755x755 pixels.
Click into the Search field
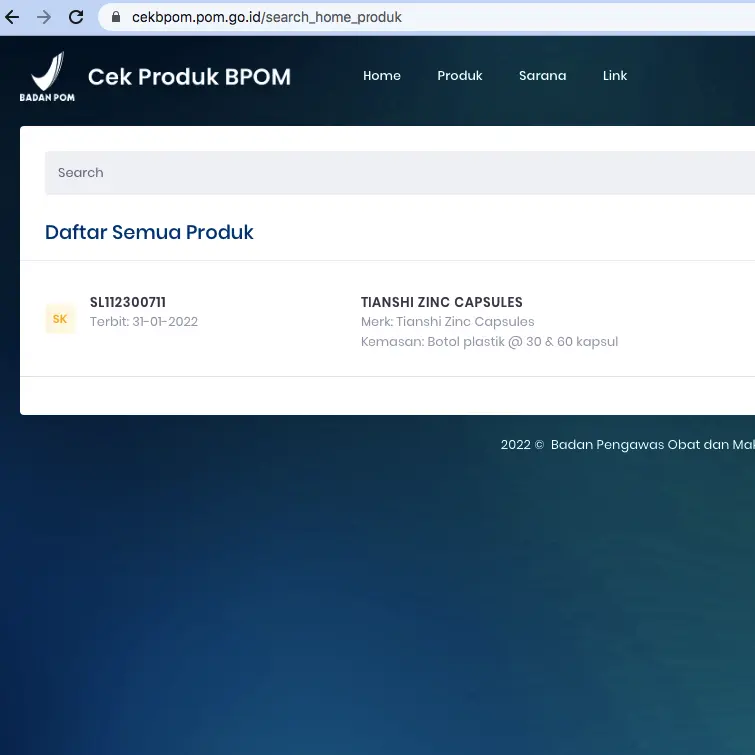pos(400,173)
